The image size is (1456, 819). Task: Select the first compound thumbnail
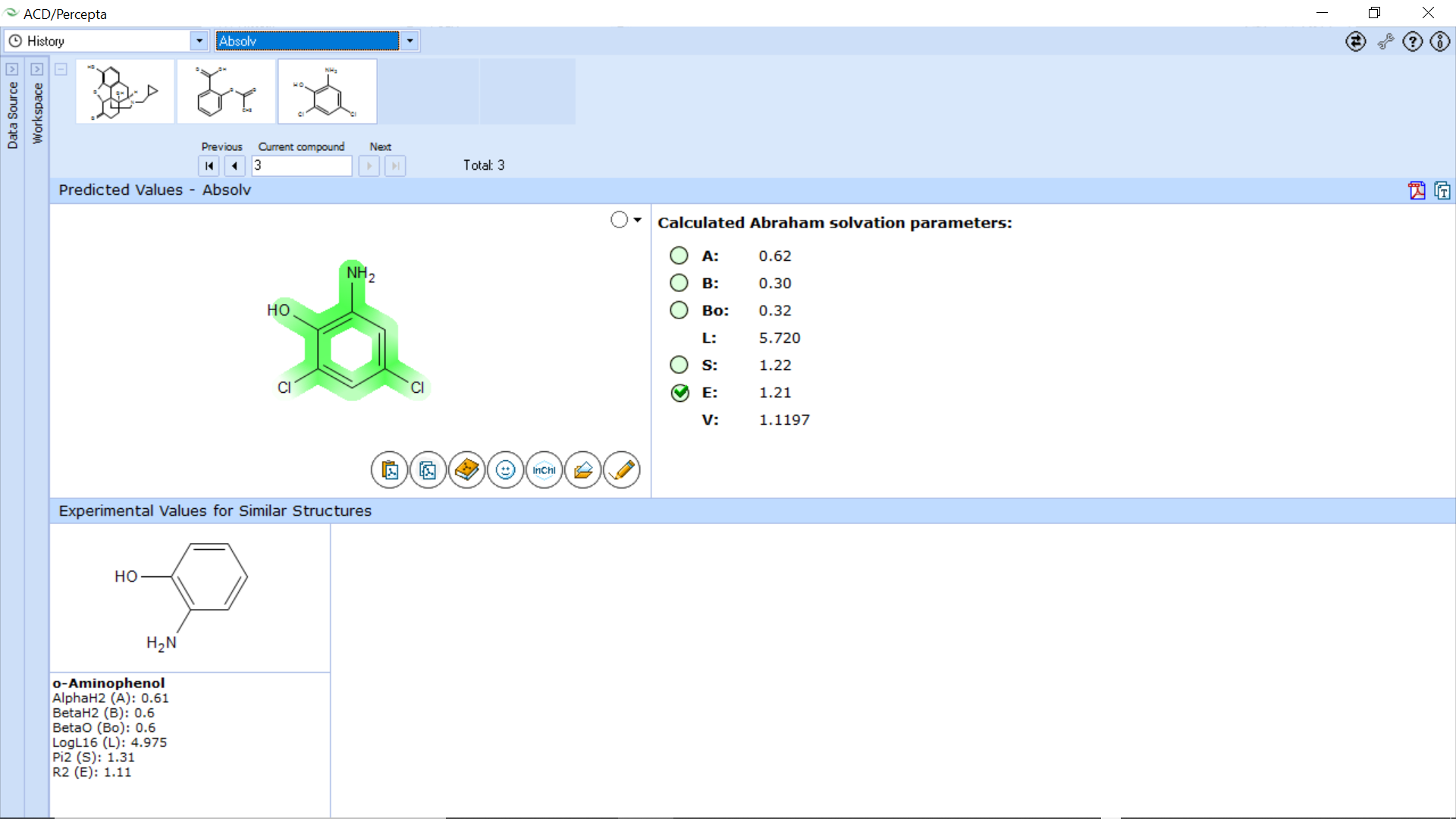pos(125,92)
